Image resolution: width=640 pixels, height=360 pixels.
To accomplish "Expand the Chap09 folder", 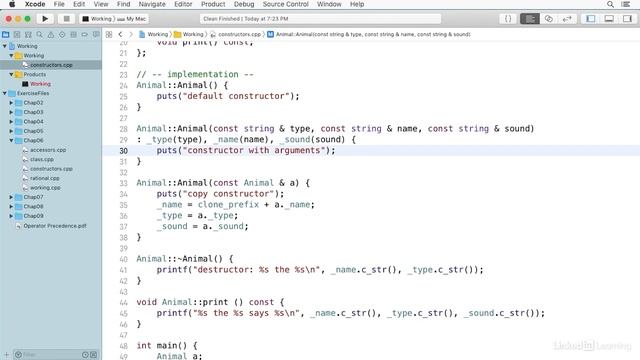I will pos(11,216).
